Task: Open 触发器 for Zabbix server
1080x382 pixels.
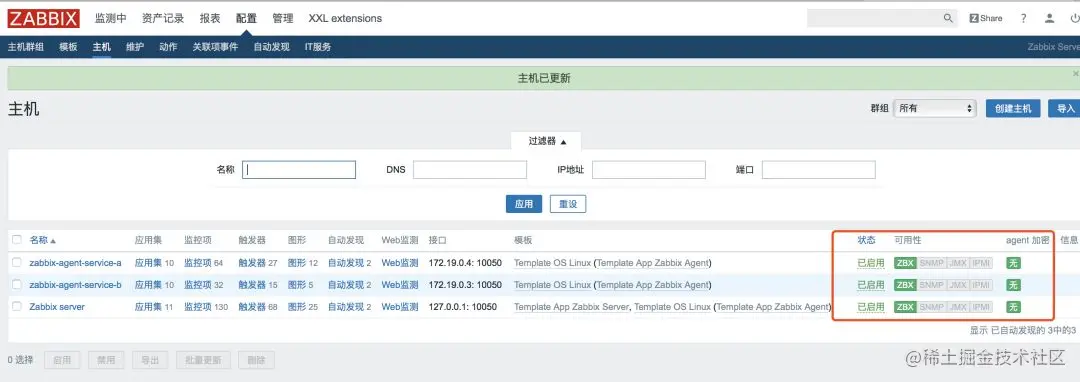Action: point(251,307)
